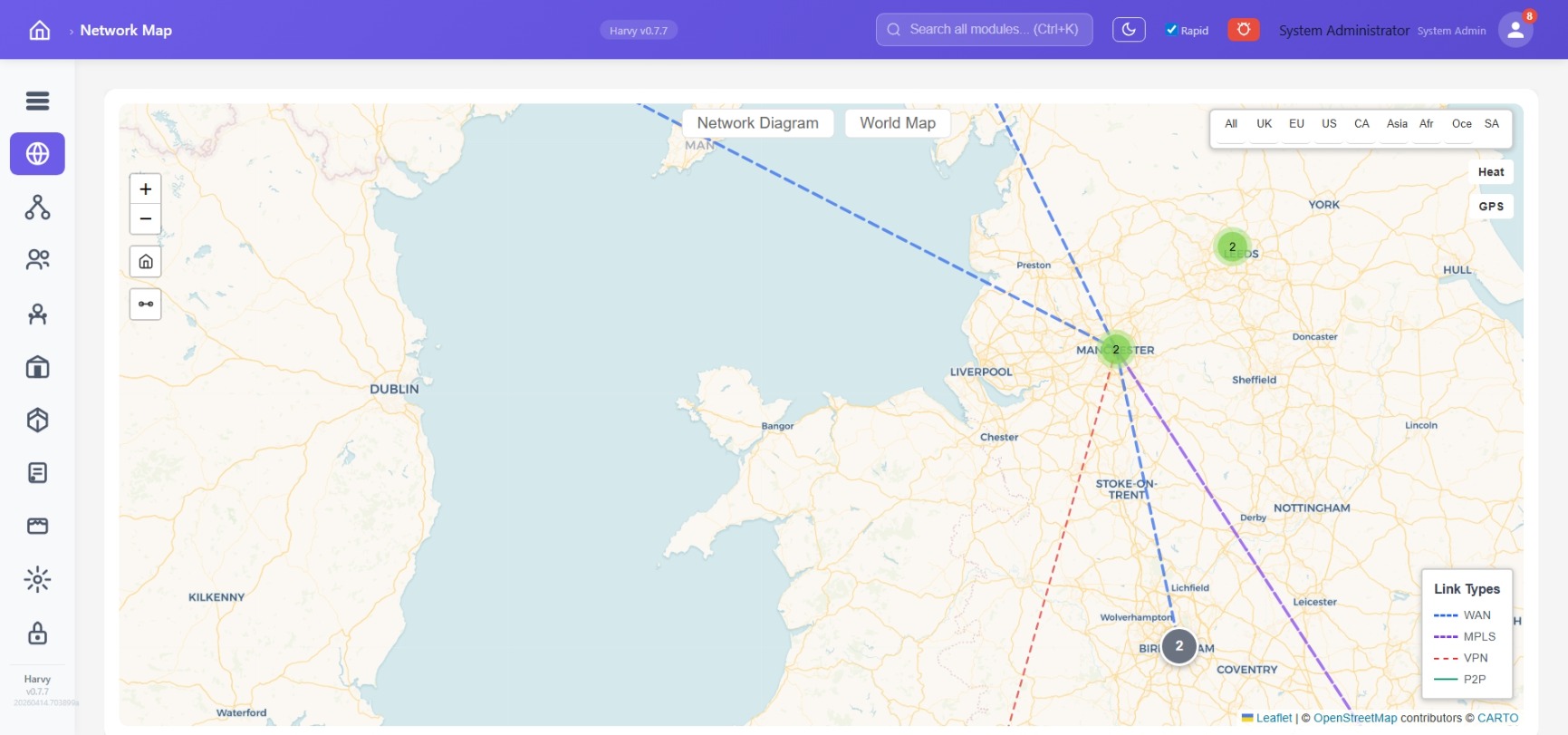Screen dimensions: 1568x735
Task: Select the UK region filter
Action: click(1264, 124)
